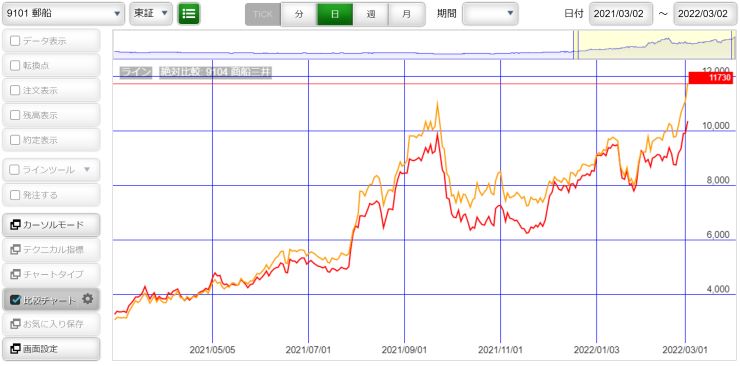Click the highlighted range in overview navigator
This screenshot has width=740, height=366.
656,45
